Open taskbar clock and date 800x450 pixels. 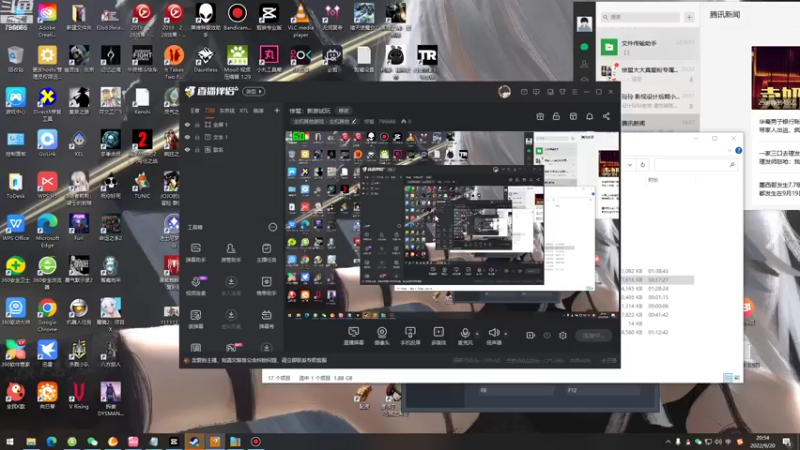762,441
